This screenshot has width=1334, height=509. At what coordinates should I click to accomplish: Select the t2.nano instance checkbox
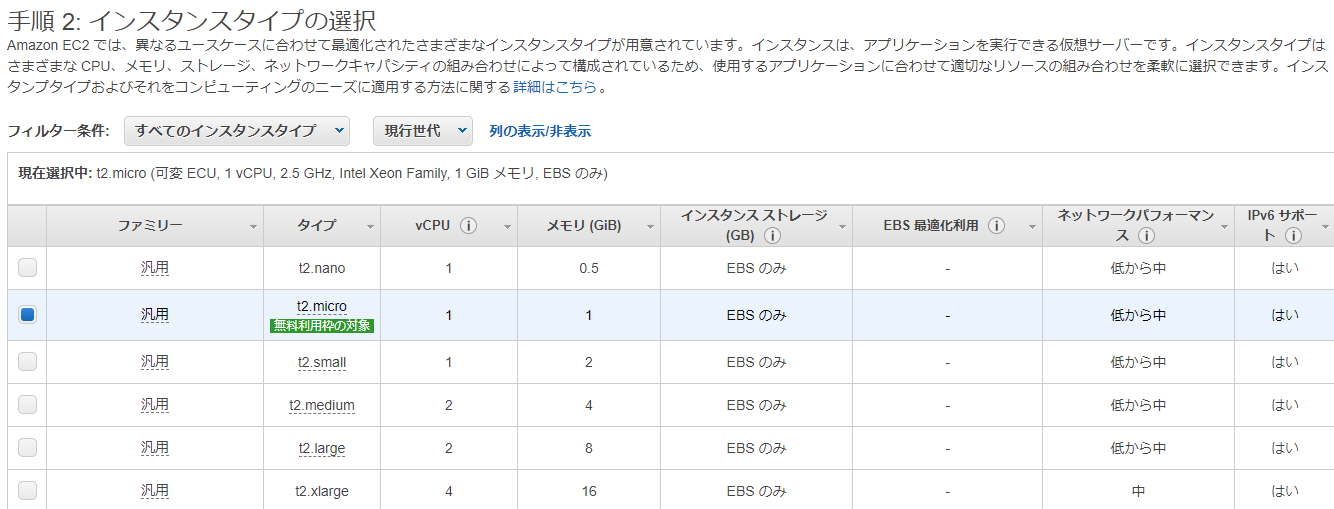coord(28,268)
